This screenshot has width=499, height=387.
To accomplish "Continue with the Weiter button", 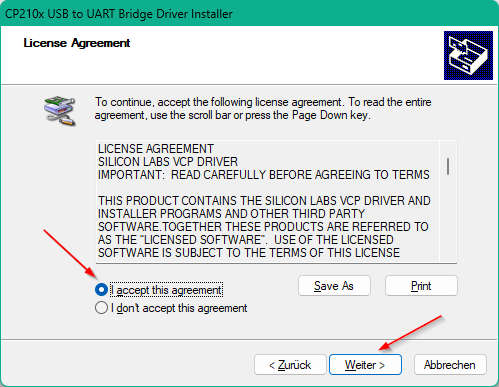I will coord(365,365).
